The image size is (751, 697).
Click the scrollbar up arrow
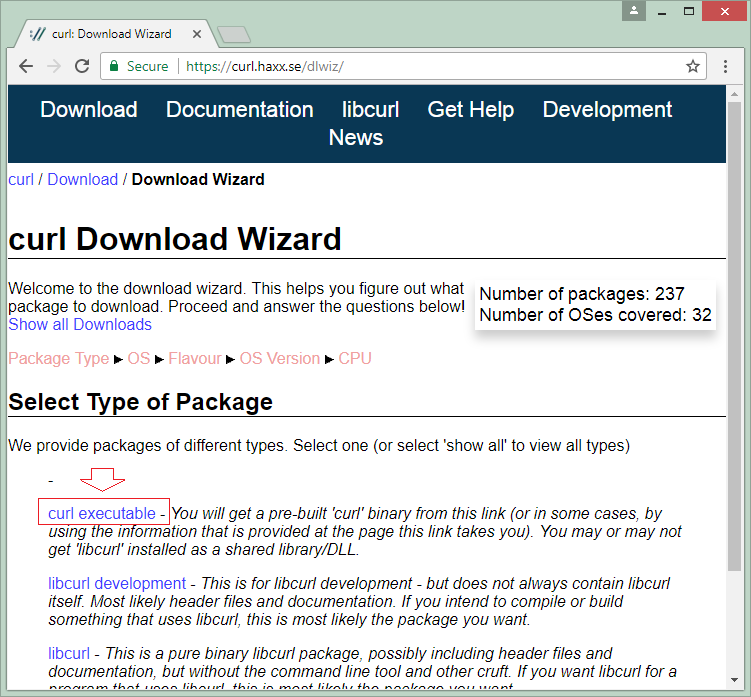pos(734,94)
